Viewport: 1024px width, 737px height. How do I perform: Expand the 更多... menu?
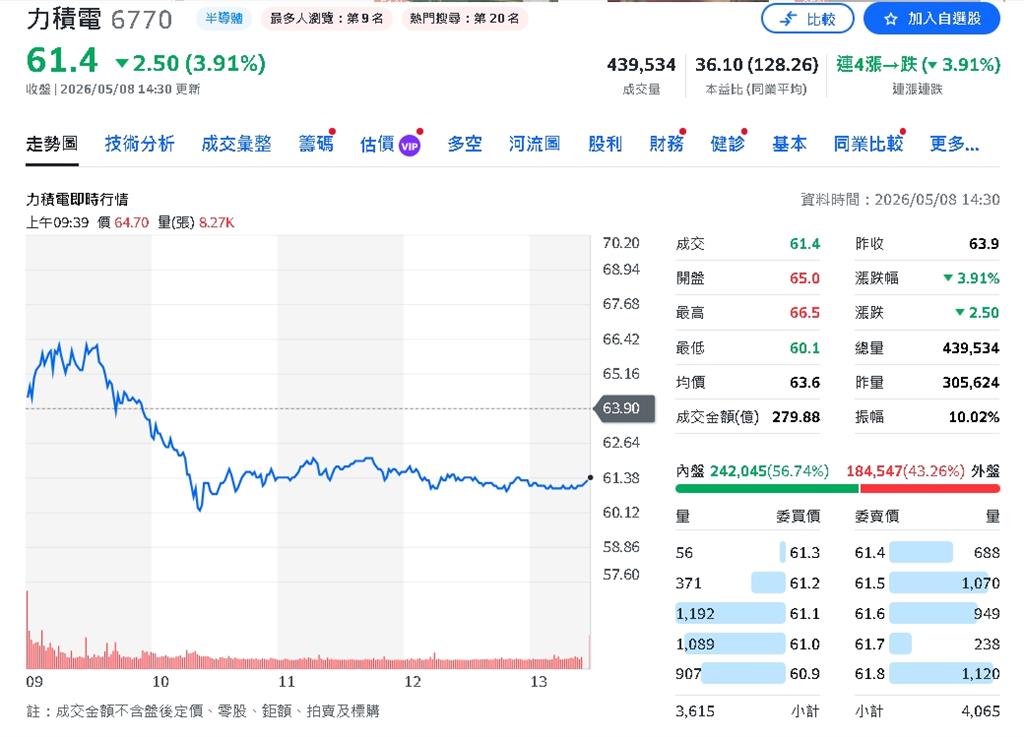click(955, 144)
